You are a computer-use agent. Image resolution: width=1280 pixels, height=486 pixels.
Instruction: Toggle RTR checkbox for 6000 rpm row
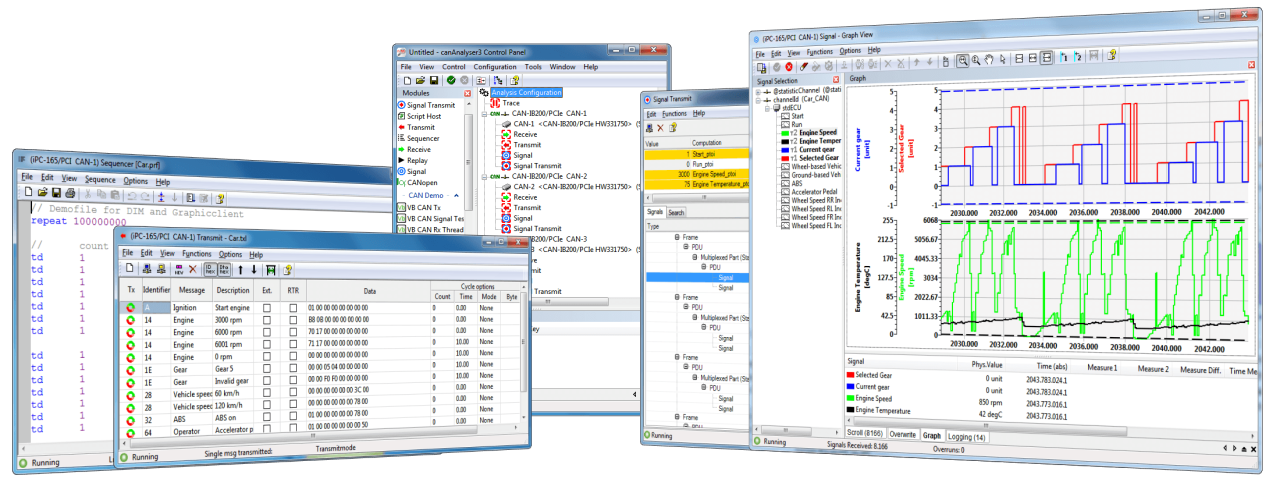point(293,333)
